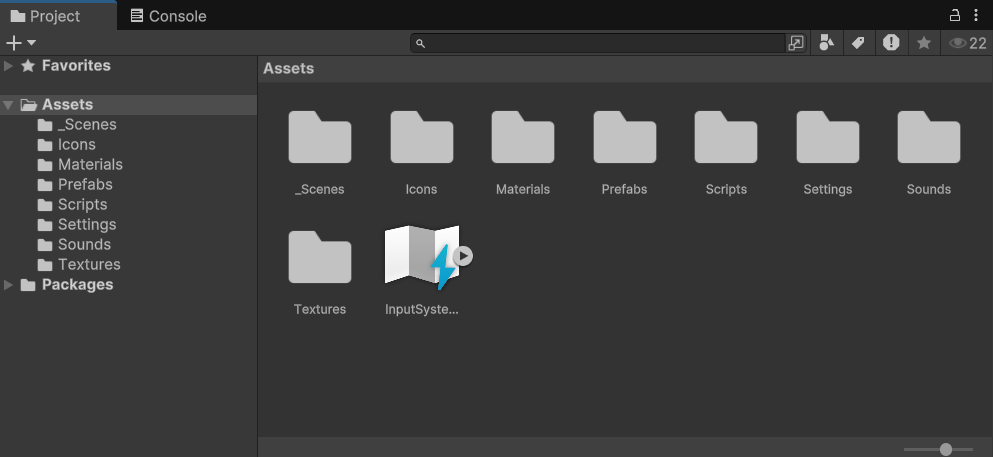Click the 'Icons' label under grid folder
The height and width of the screenshot is (457, 993).
(422, 189)
